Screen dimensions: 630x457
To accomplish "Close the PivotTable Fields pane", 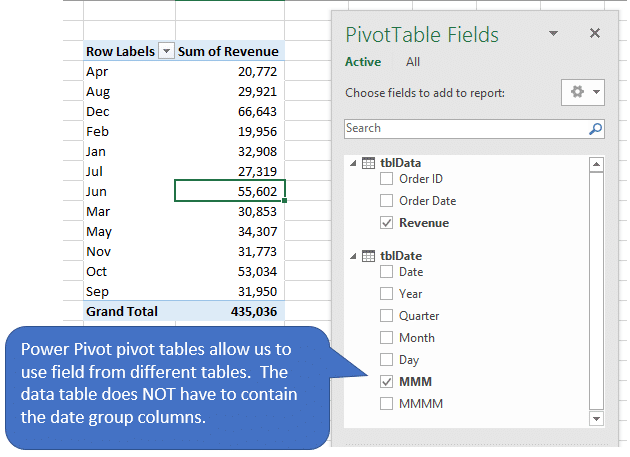I will coord(595,34).
